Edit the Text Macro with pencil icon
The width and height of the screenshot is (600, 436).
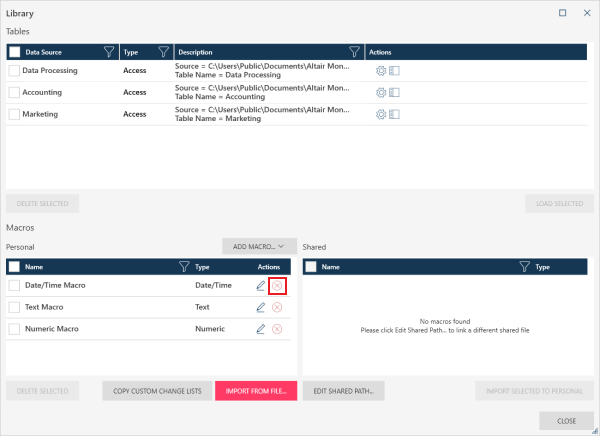[261, 308]
